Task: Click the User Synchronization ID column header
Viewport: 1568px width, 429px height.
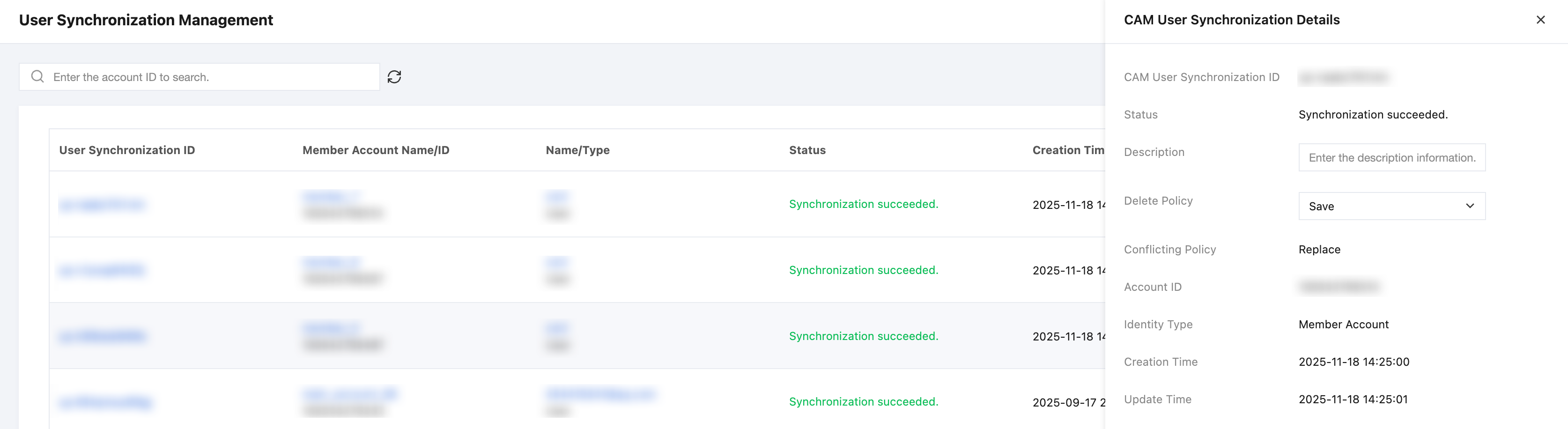Action: [x=126, y=150]
